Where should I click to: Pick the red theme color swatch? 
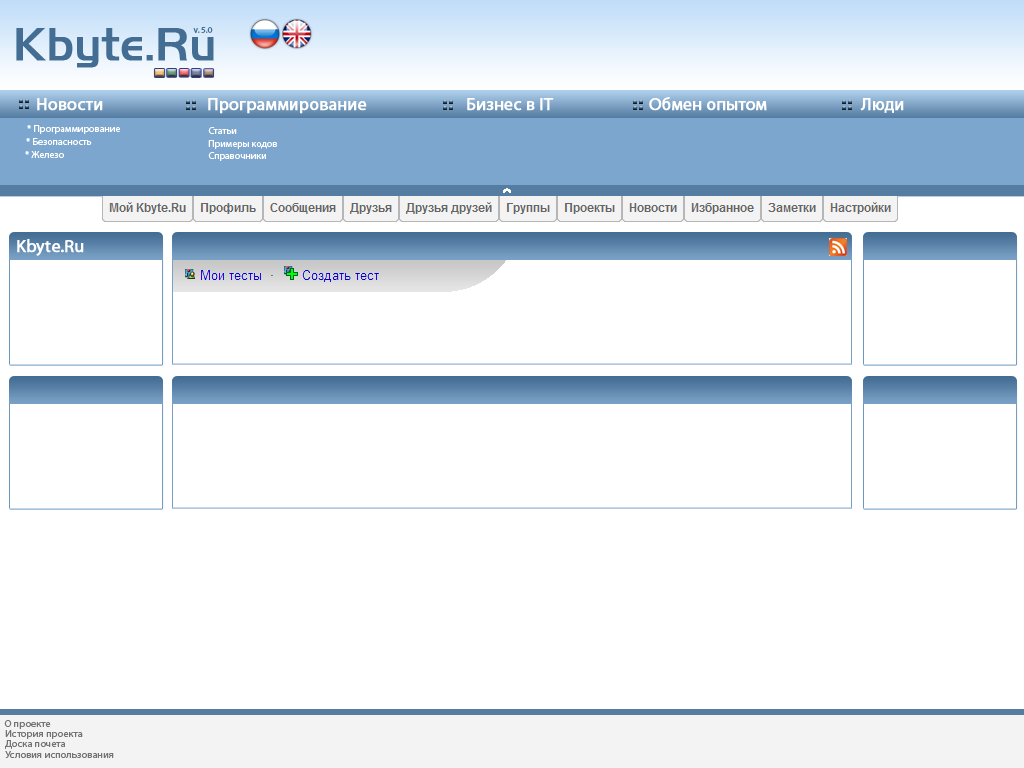click(x=184, y=73)
